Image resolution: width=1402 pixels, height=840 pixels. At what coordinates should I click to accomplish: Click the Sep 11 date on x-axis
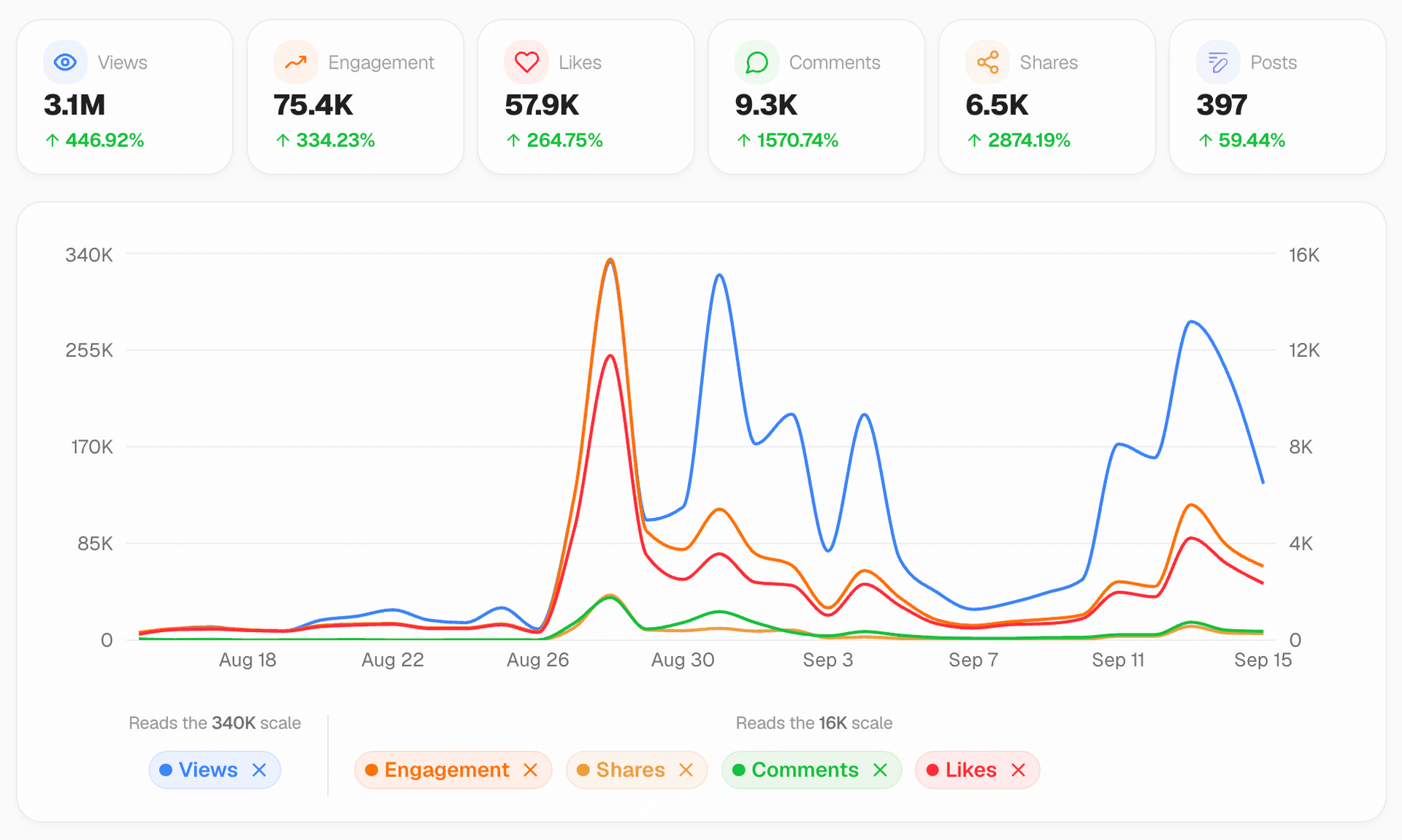point(1118,660)
